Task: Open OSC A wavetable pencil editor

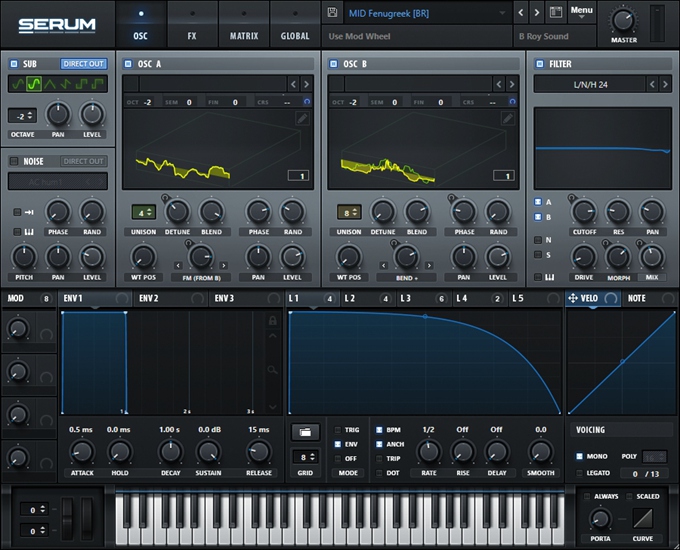Action: point(302,118)
